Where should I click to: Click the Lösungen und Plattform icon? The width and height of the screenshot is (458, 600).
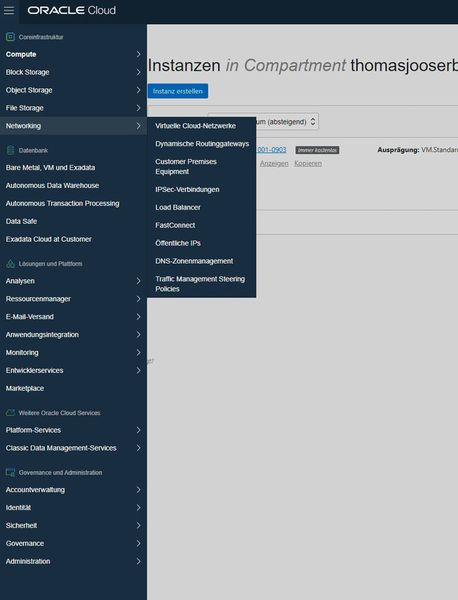[x=10, y=264]
